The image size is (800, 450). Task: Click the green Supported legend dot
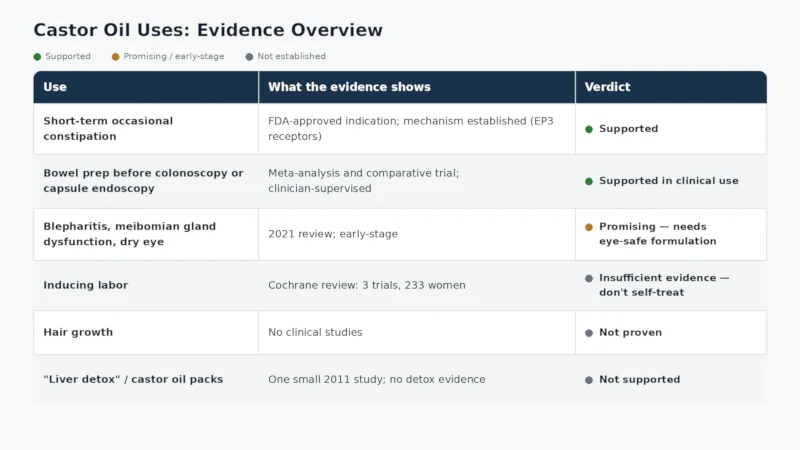coord(37,57)
